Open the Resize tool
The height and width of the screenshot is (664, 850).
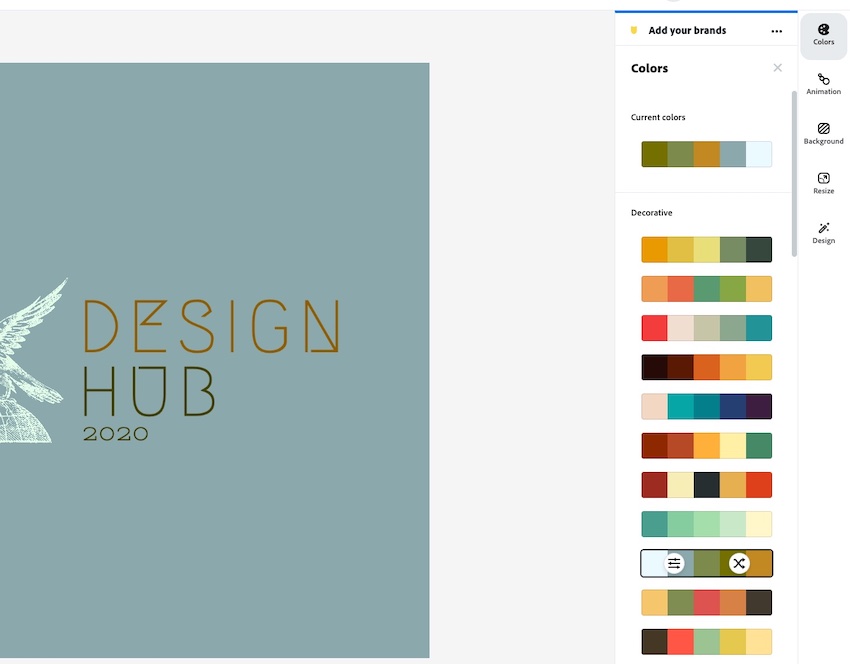tap(823, 183)
